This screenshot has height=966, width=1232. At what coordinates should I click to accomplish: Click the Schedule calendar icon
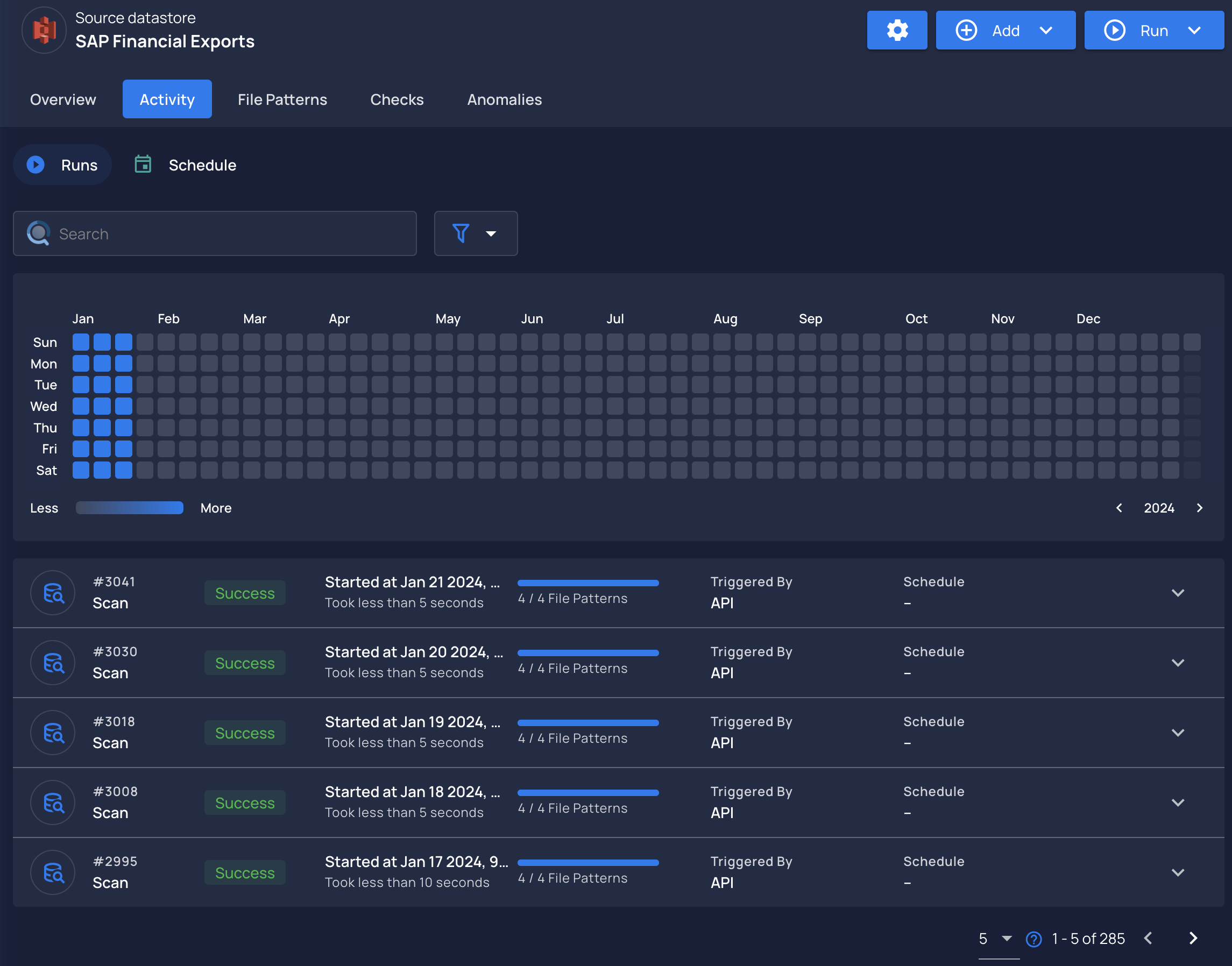[x=143, y=165]
